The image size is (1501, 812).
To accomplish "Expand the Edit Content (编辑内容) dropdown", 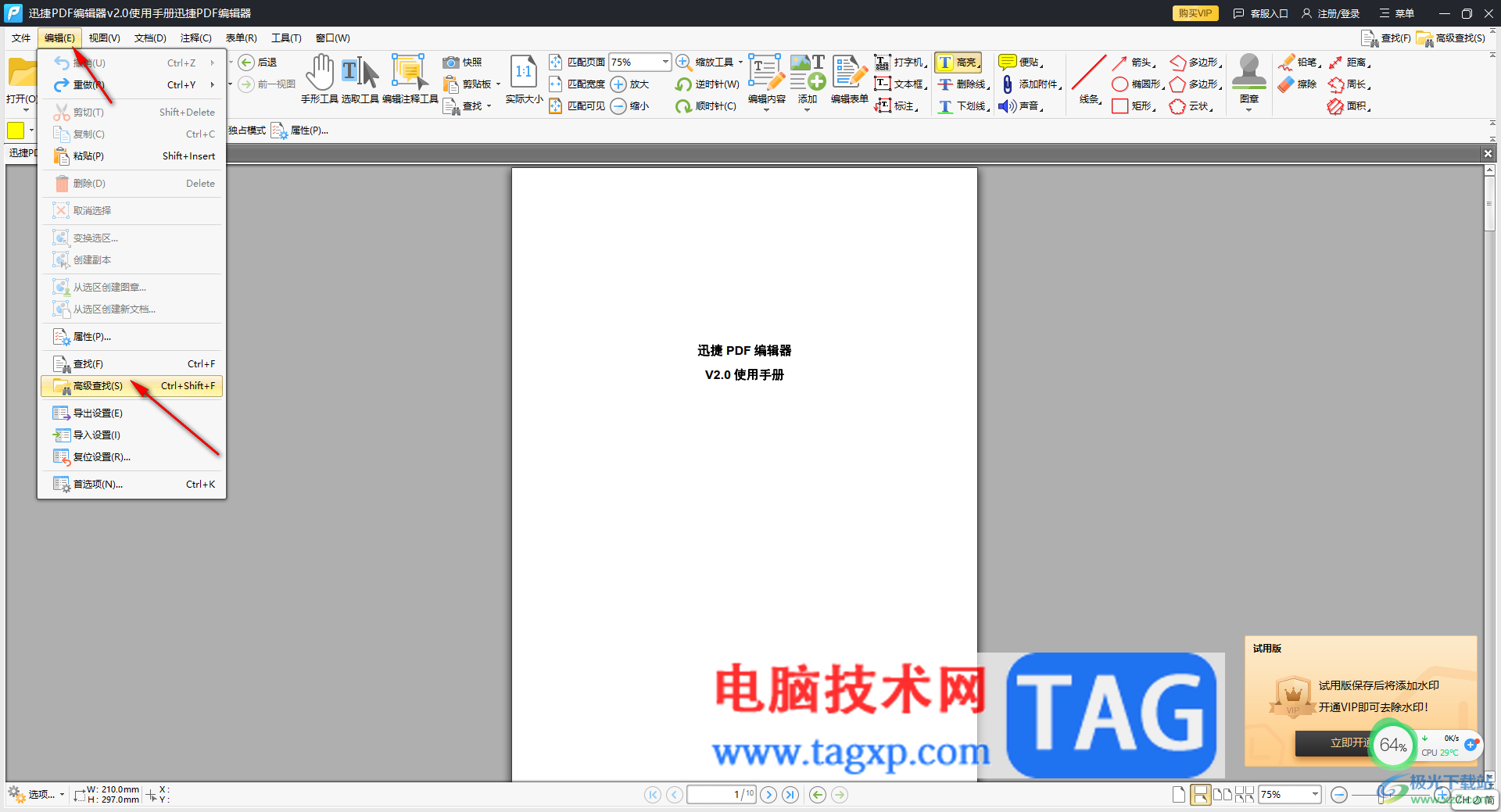I will pyautogui.click(x=766, y=110).
